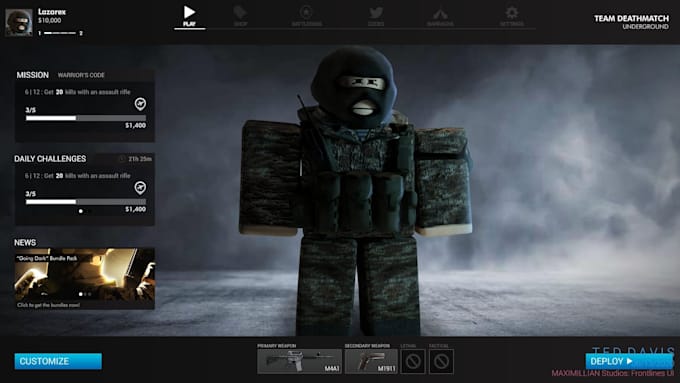This screenshot has width=680, height=383.
Task: Open the Codes tab with Twitter bird
Action: click(x=376, y=17)
